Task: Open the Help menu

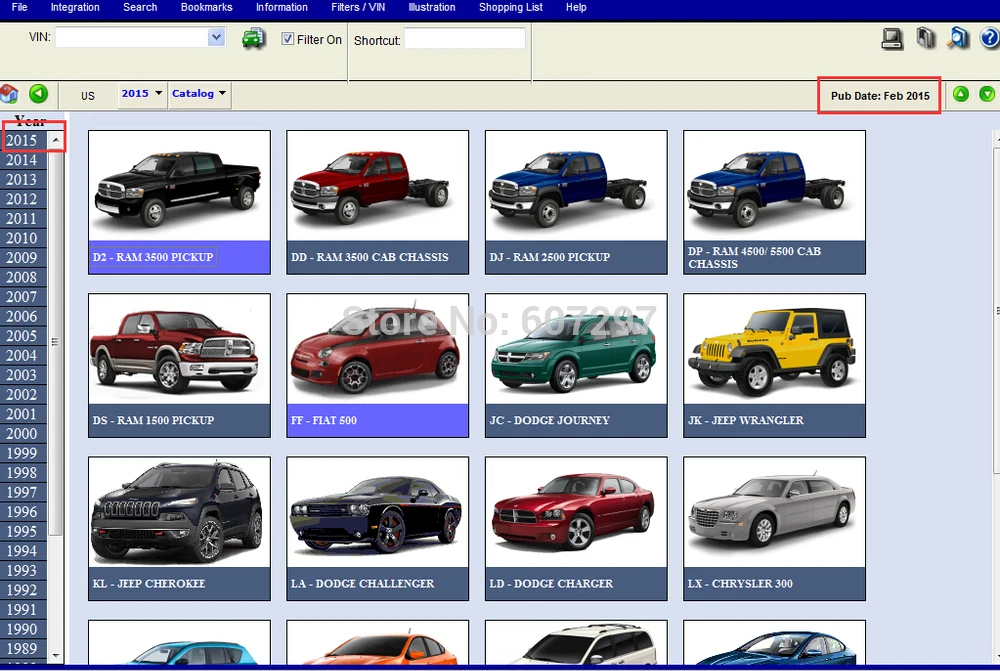Action: (576, 7)
